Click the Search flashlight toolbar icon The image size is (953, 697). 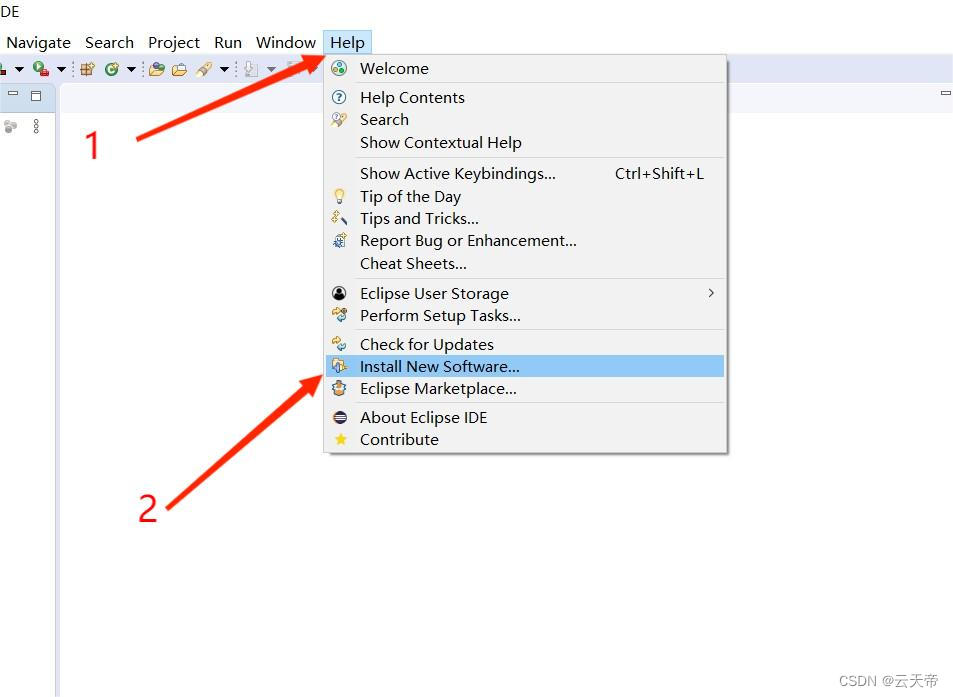pyautogui.click(x=204, y=69)
